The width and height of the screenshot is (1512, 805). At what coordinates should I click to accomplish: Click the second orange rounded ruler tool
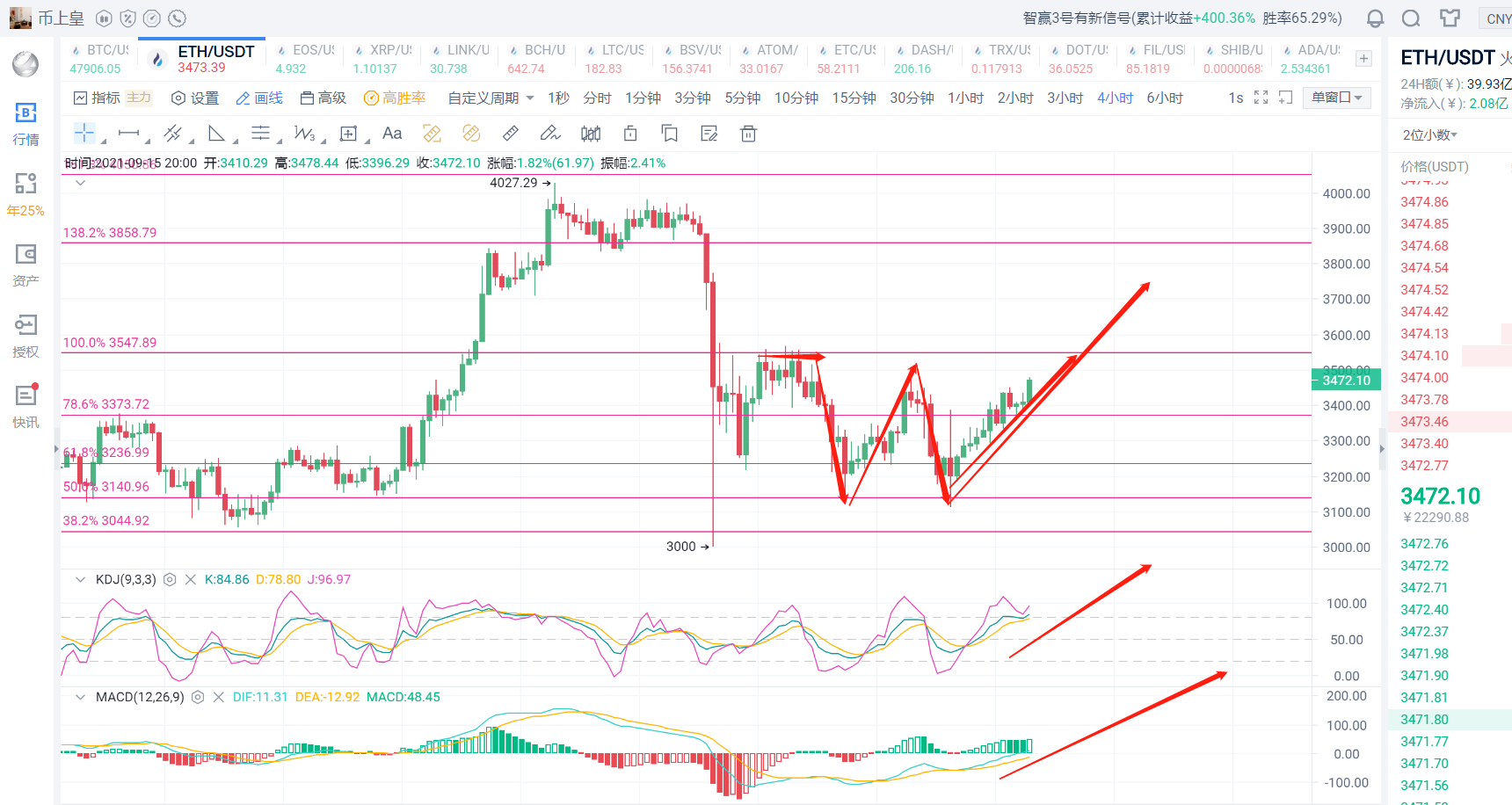[471, 134]
